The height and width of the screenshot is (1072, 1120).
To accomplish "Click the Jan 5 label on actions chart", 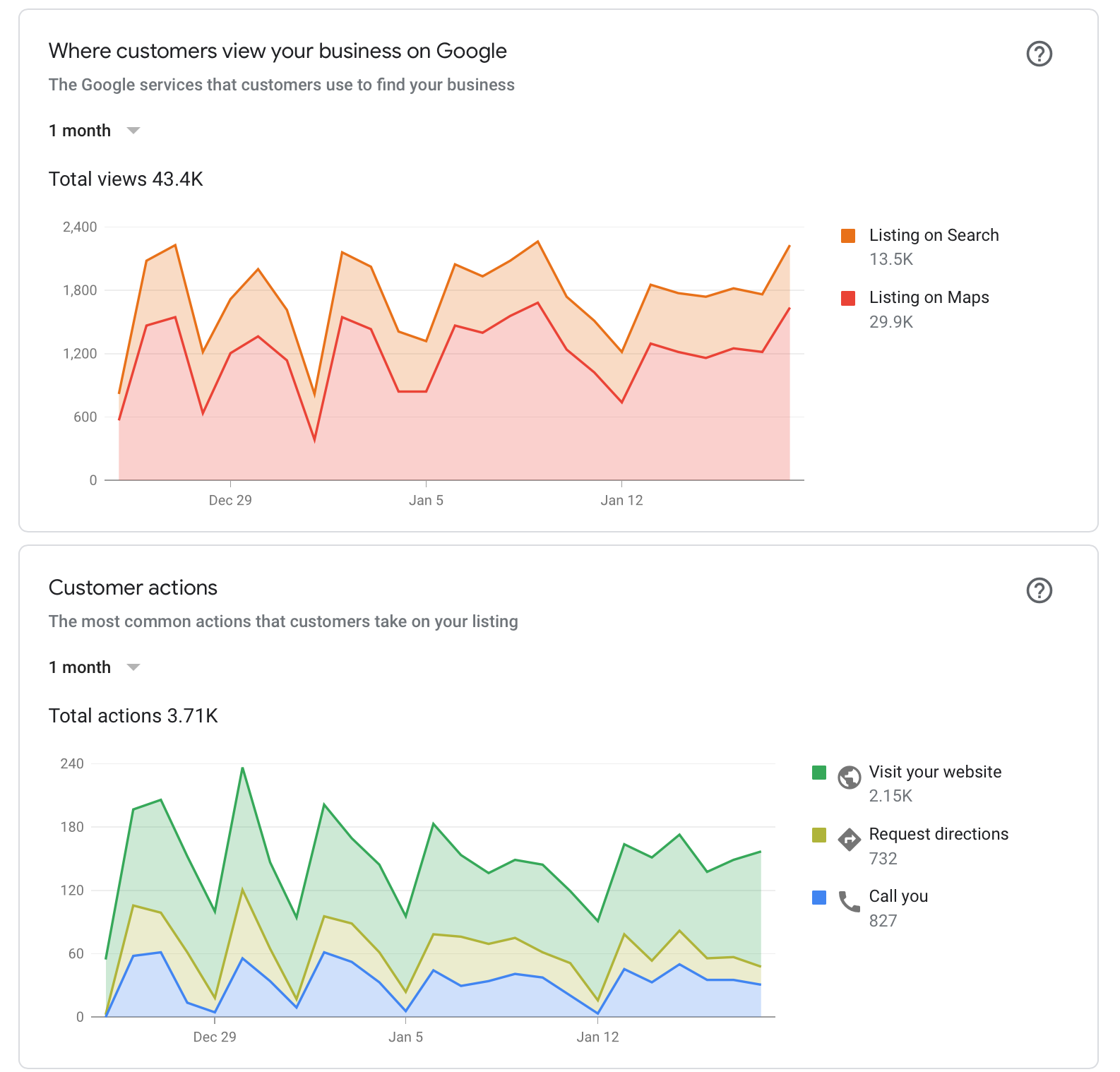I will click(405, 1037).
